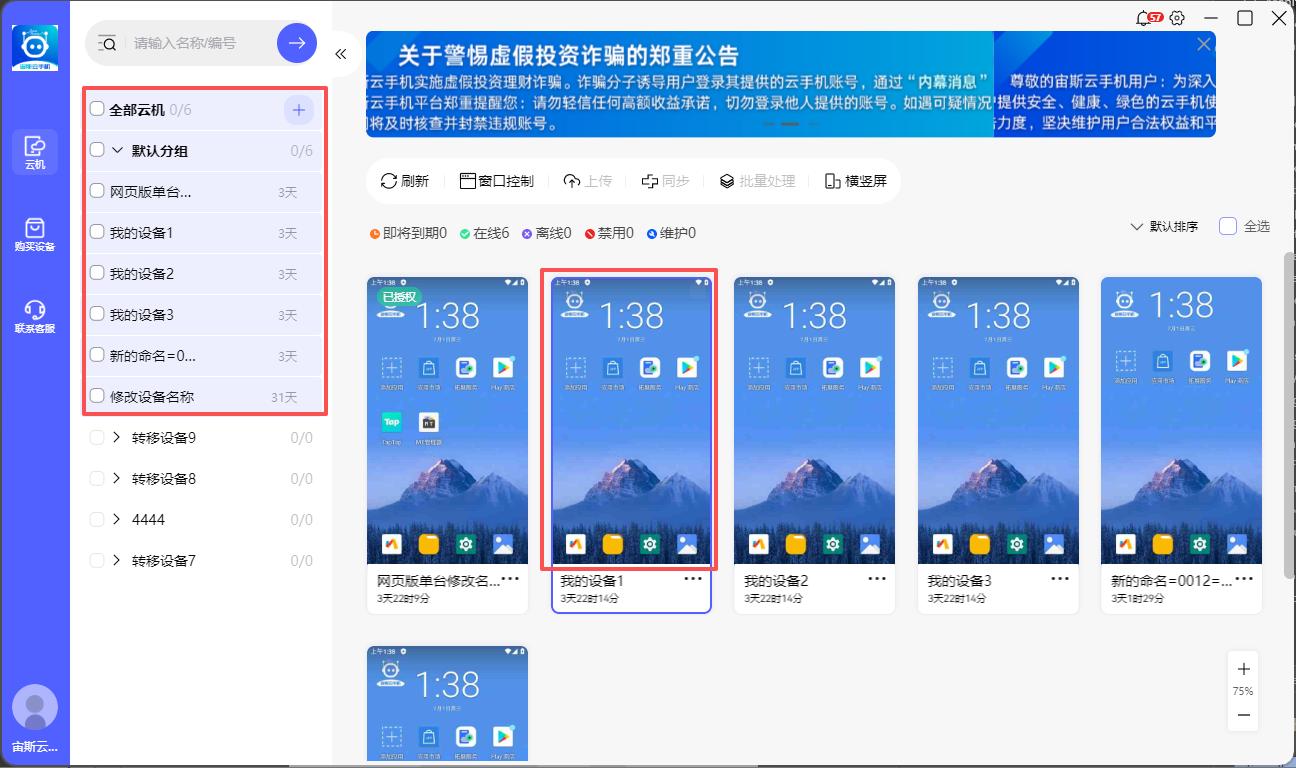The image size is (1296, 768).
Task: Click the 刷新 refresh button
Action: (x=405, y=181)
